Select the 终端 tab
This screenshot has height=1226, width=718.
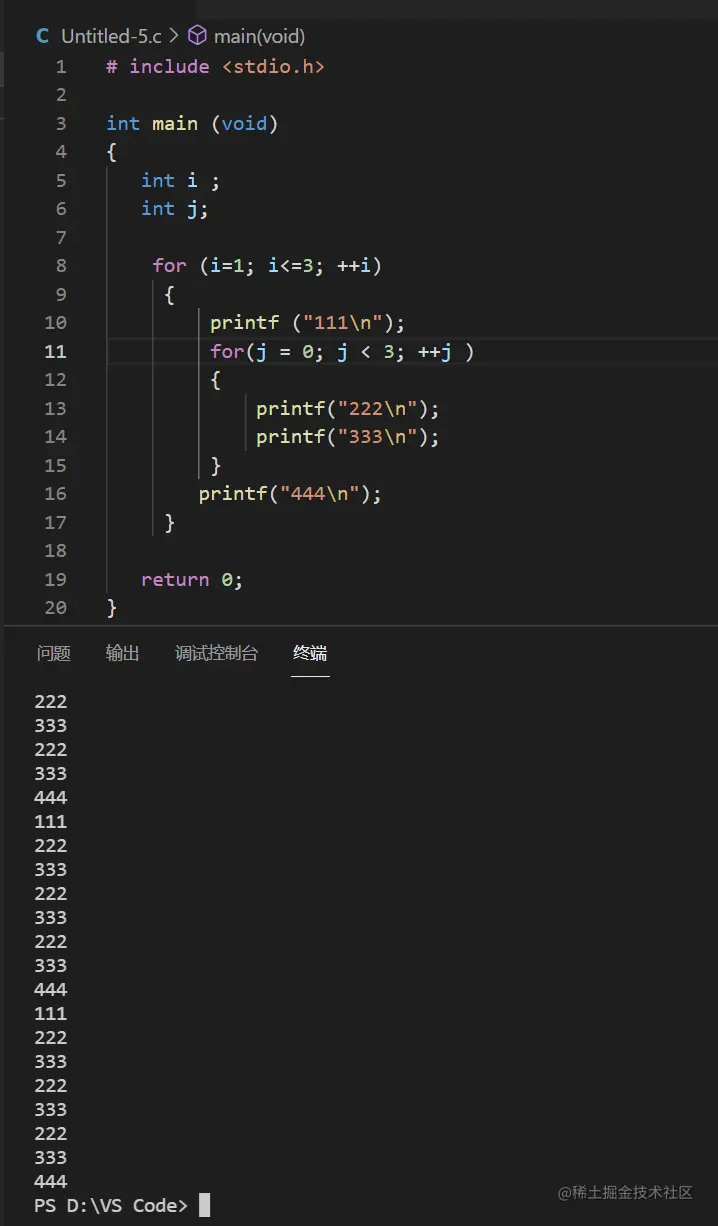pos(310,653)
